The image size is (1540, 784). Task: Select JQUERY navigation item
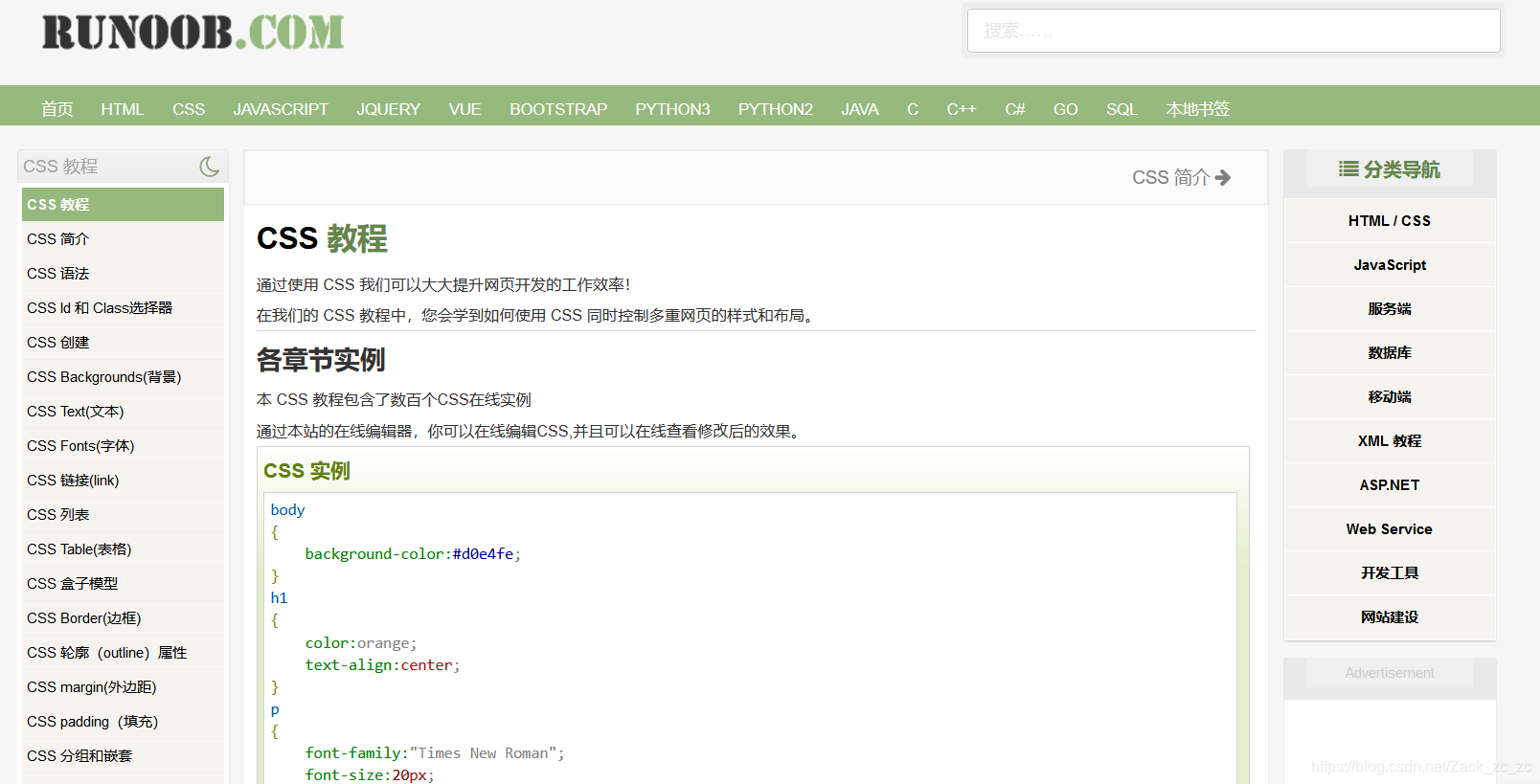click(389, 109)
